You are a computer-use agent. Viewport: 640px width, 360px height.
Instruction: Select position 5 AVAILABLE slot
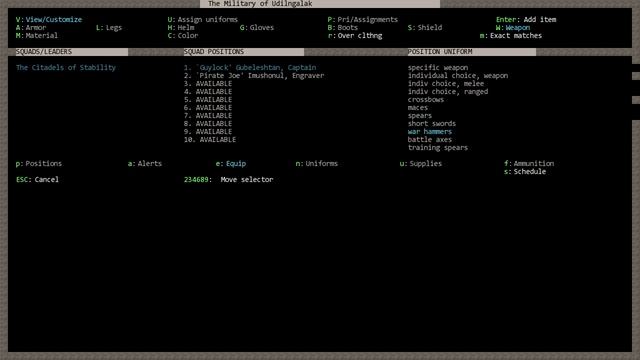click(208, 100)
